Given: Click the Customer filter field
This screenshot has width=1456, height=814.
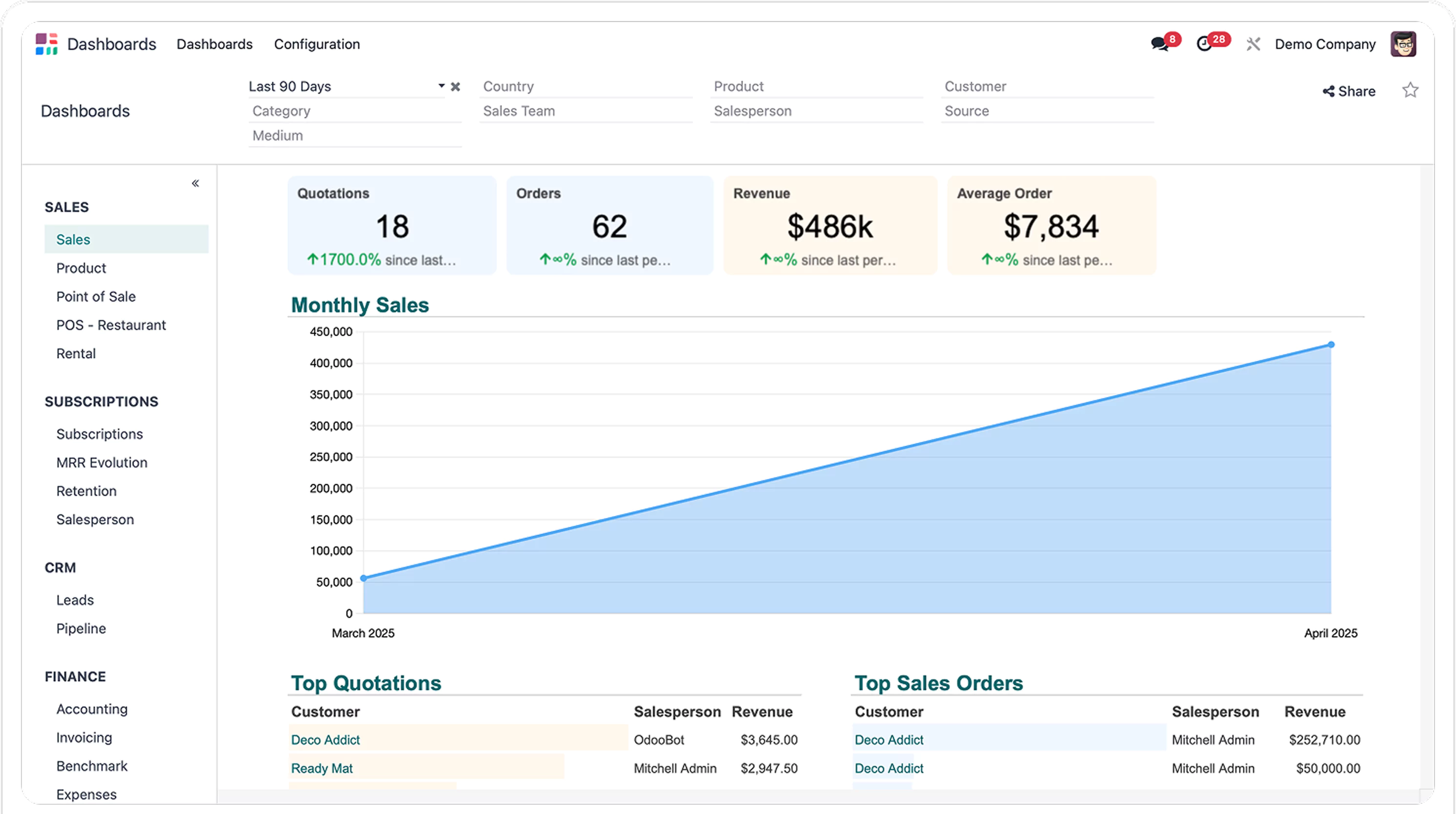Looking at the screenshot, I should [1047, 86].
